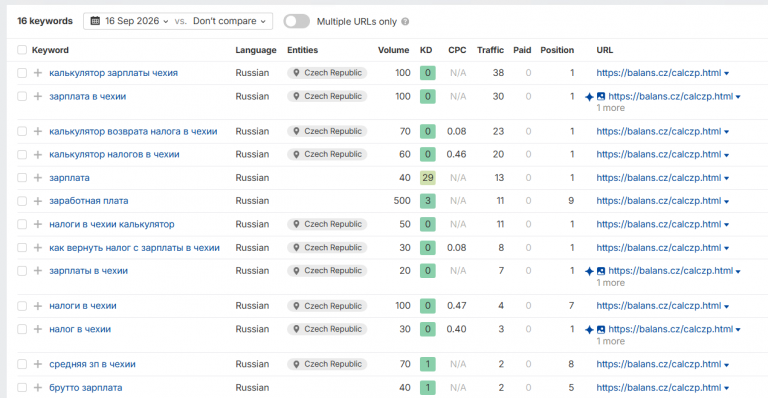Open keyword link калькулятор зарплаты чехия
Image resolution: width=768 pixels, height=398 pixels.
click(113, 73)
